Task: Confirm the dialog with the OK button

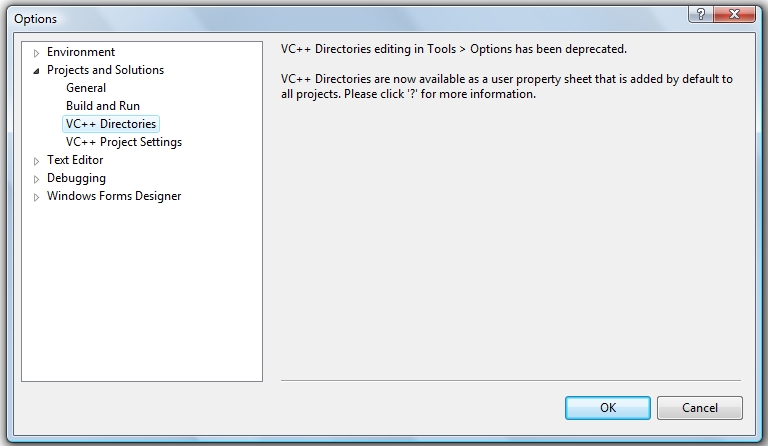Action: 607,408
